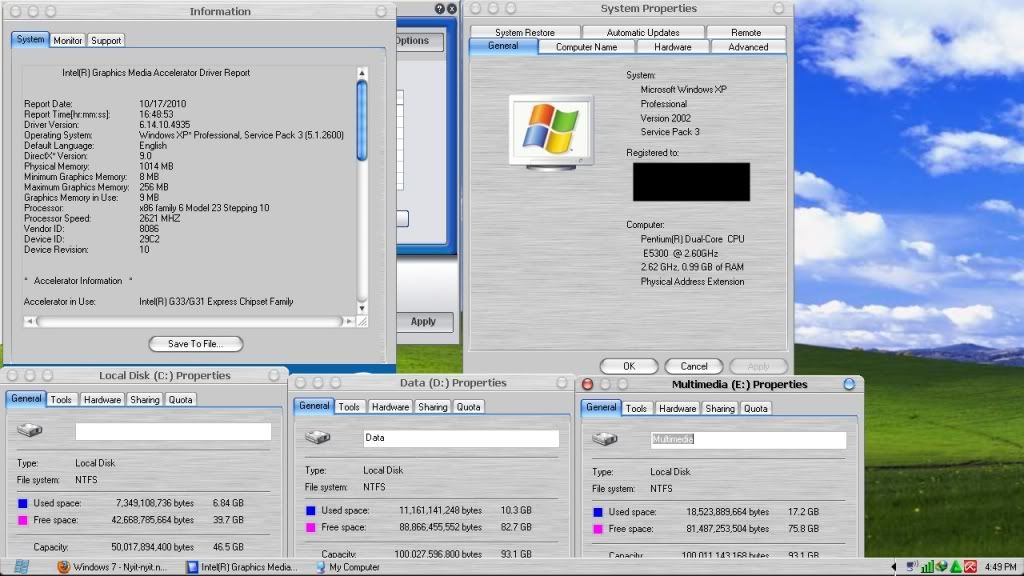Switch to Firefox Windows 7 taskbar item
The image size is (1024, 576).
[x=112, y=567]
